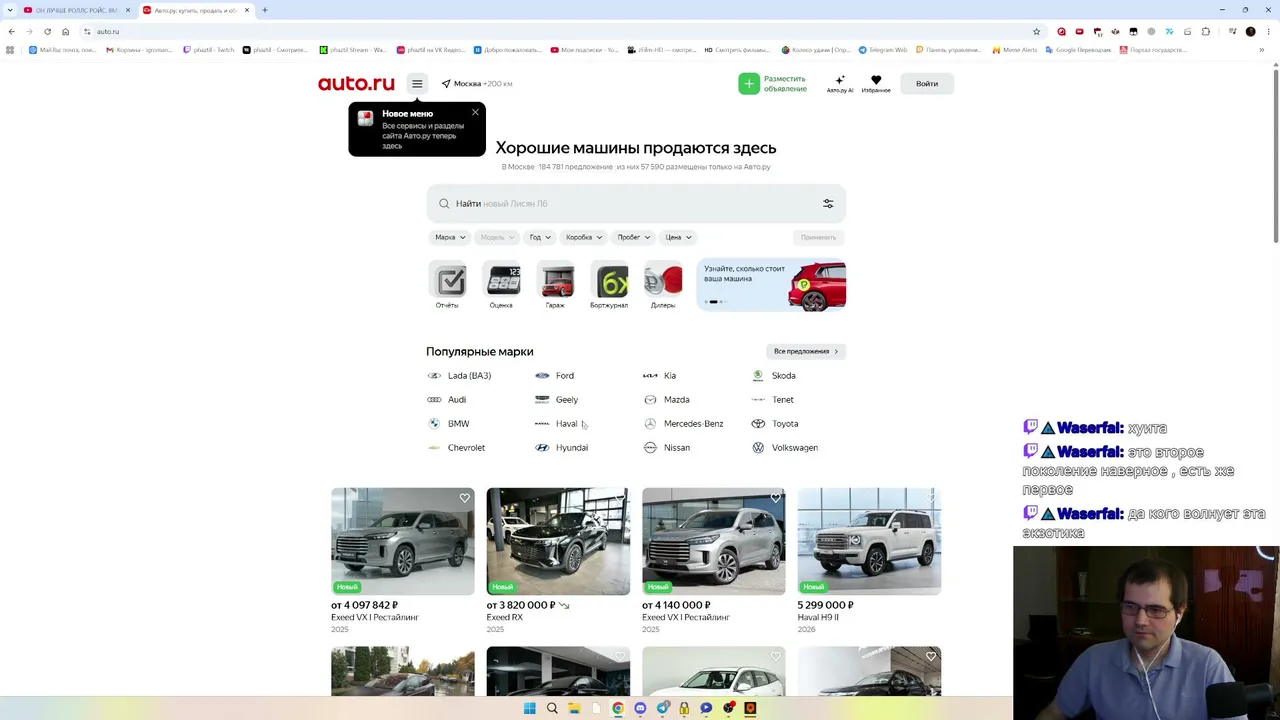The width and height of the screenshot is (1280, 720).
Task: Go back in browser history
Action: [x=11, y=31]
